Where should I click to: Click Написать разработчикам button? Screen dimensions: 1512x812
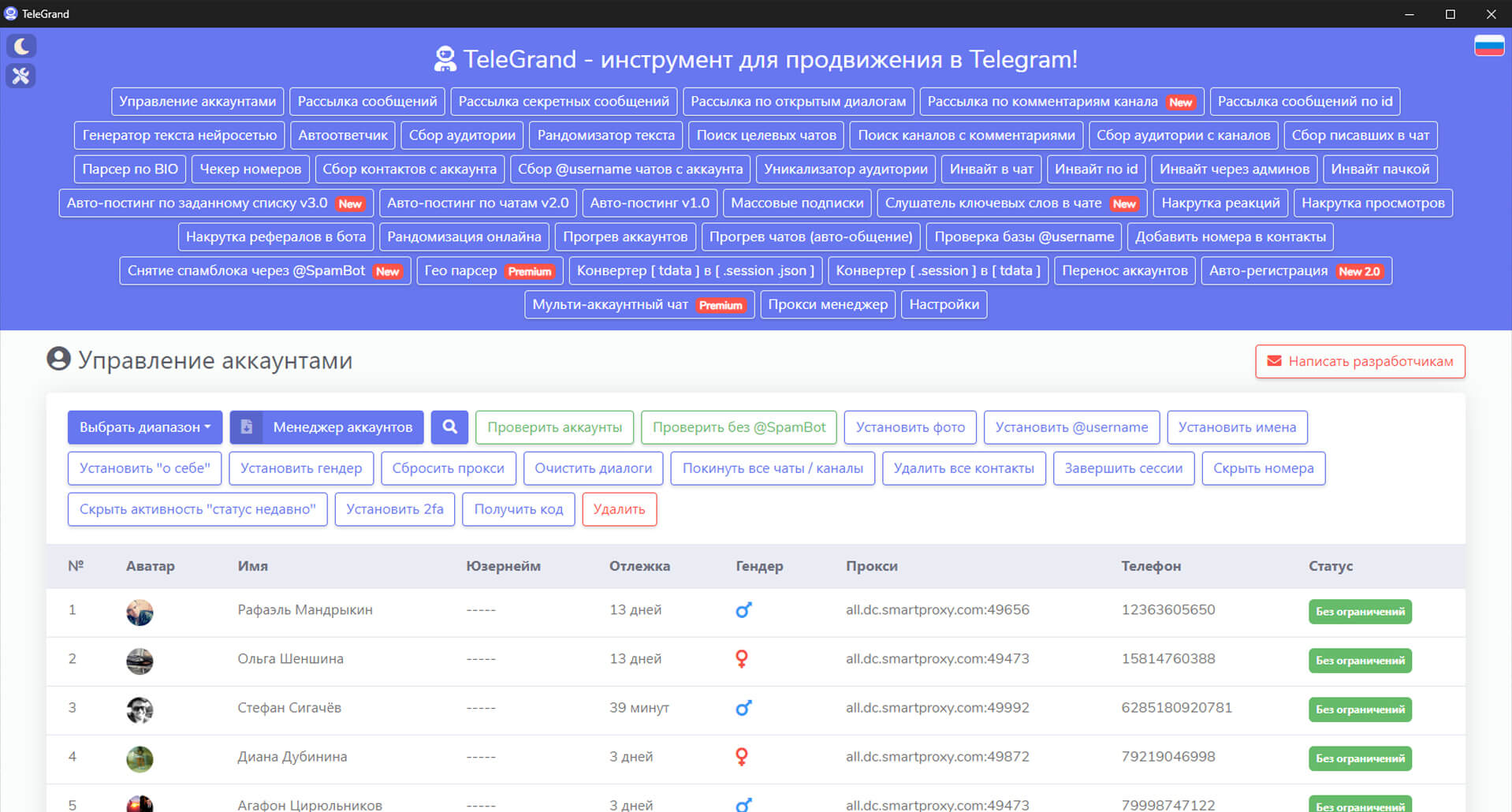pyautogui.click(x=1360, y=362)
